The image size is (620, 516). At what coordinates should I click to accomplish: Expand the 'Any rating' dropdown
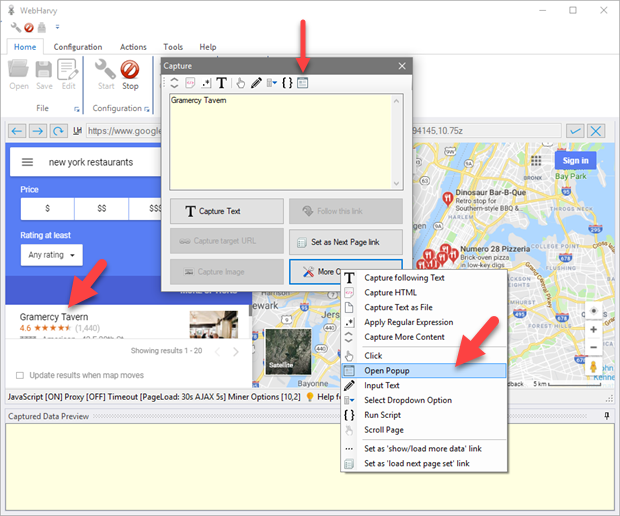point(50,254)
